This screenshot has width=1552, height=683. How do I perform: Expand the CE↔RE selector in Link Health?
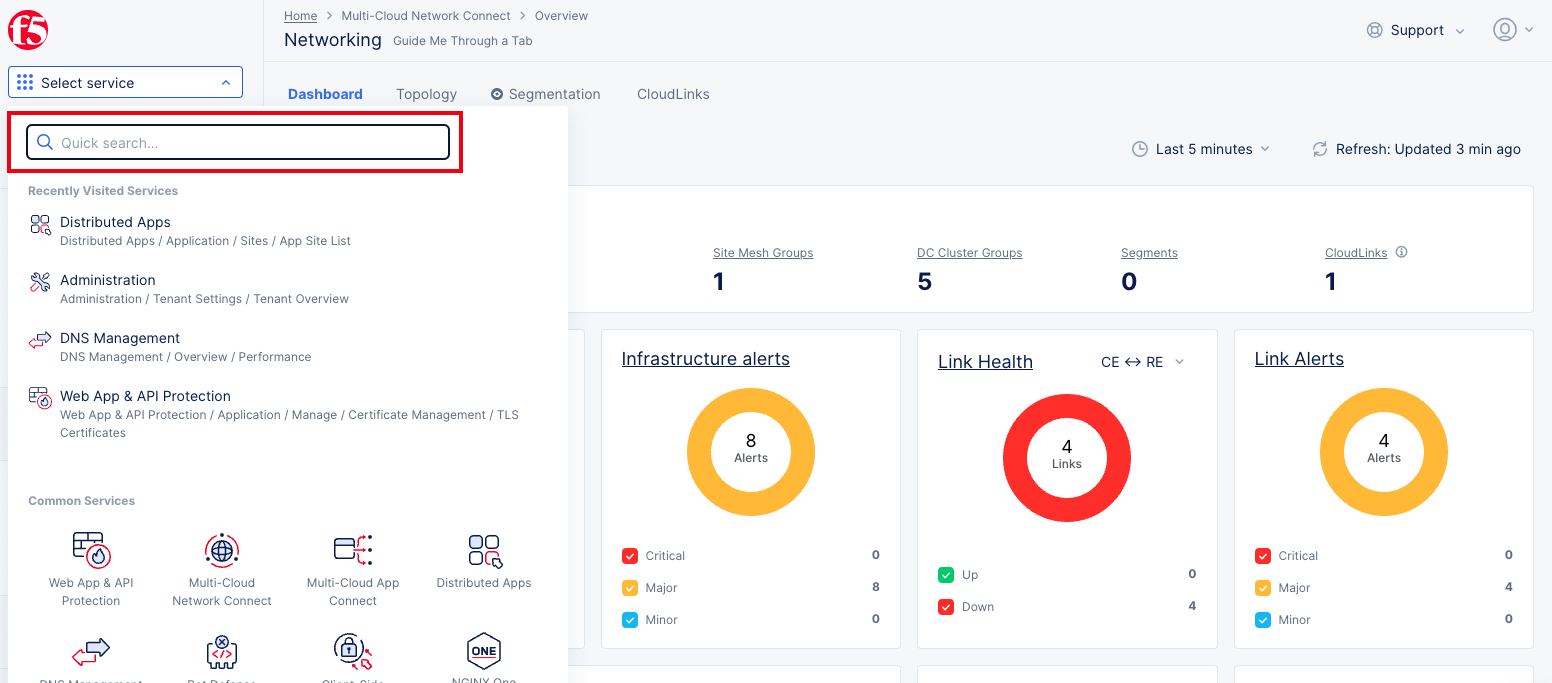pyautogui.click(x=1142, y=362)
